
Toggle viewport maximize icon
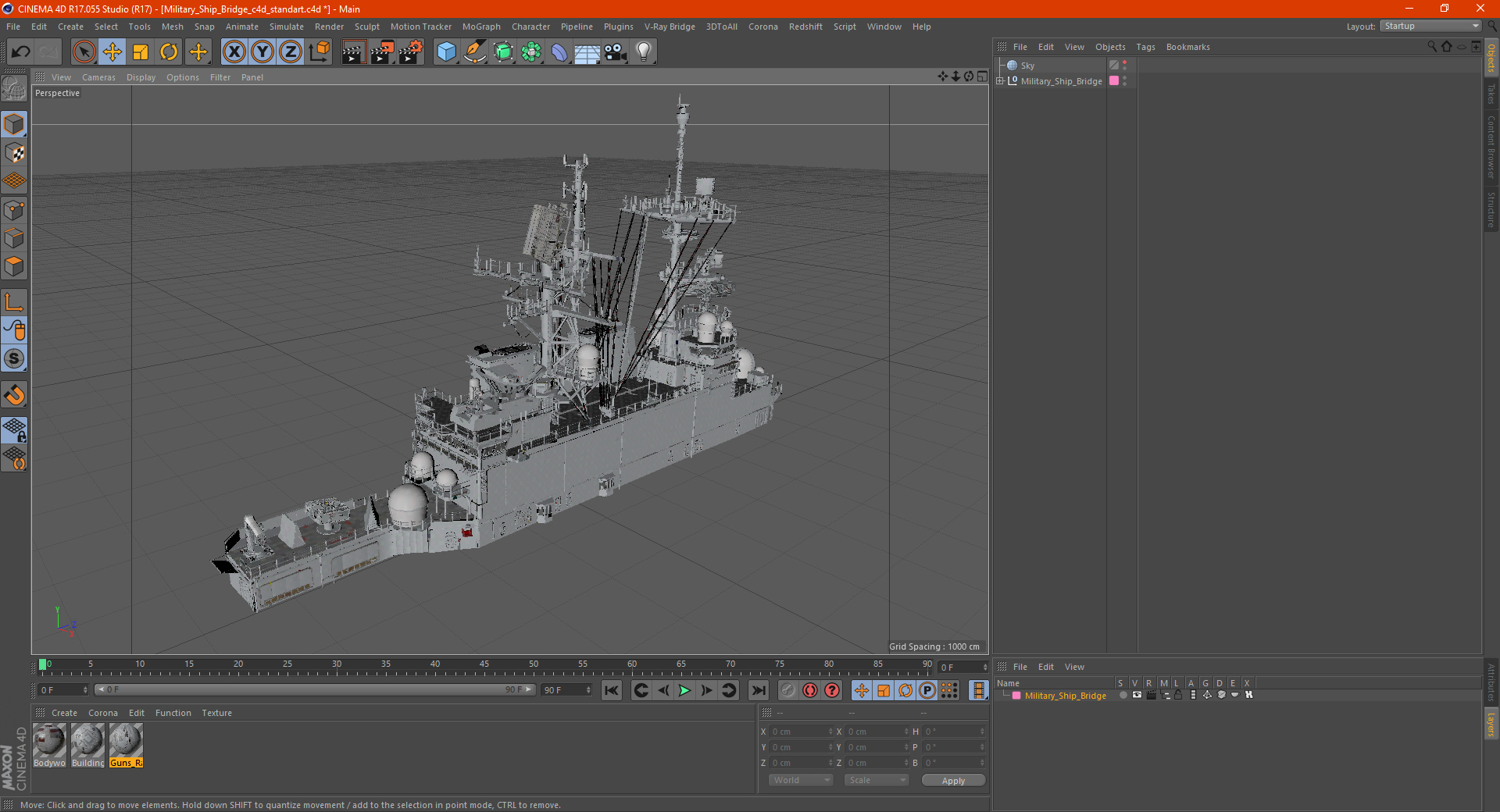(x=982, y=77)
